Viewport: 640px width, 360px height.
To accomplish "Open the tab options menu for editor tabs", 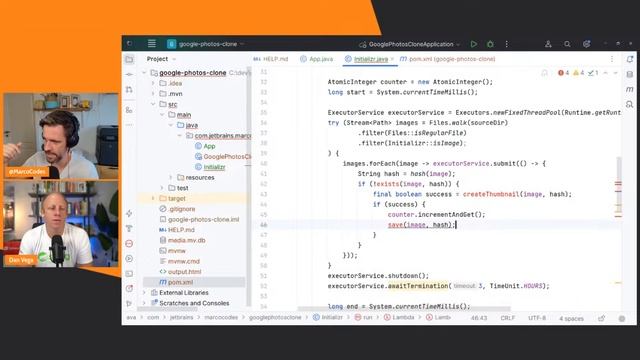I will pyautogui.click(x=612, y=59).
